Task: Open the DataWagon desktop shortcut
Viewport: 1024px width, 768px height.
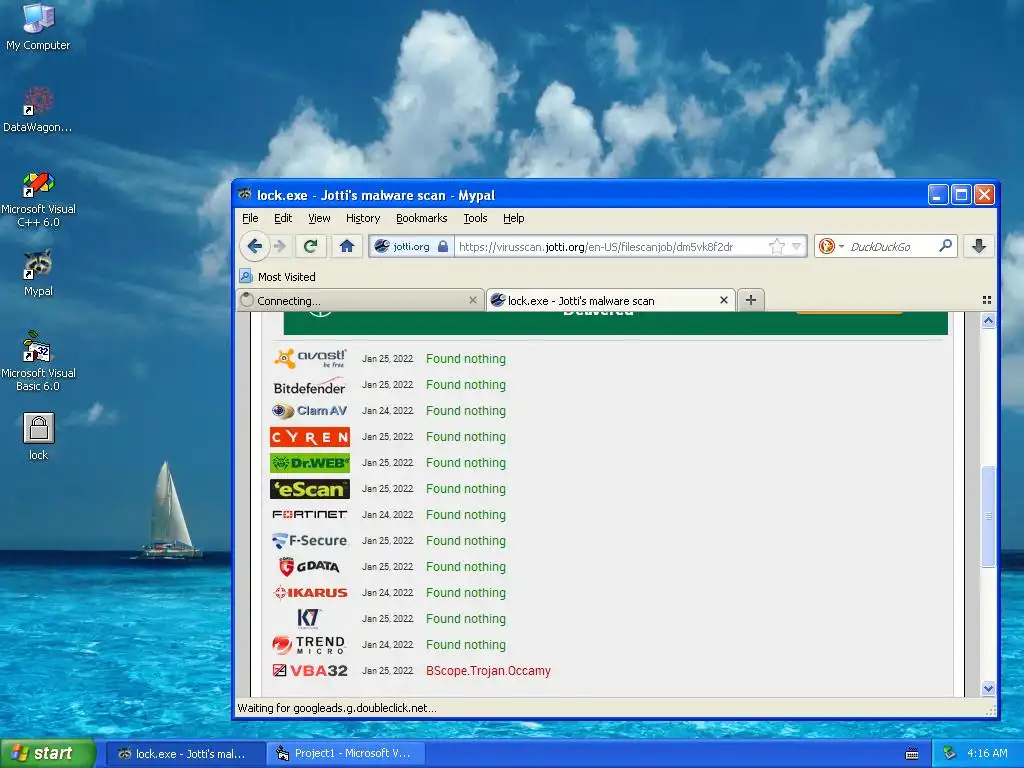Action: [x=38, y=109]
